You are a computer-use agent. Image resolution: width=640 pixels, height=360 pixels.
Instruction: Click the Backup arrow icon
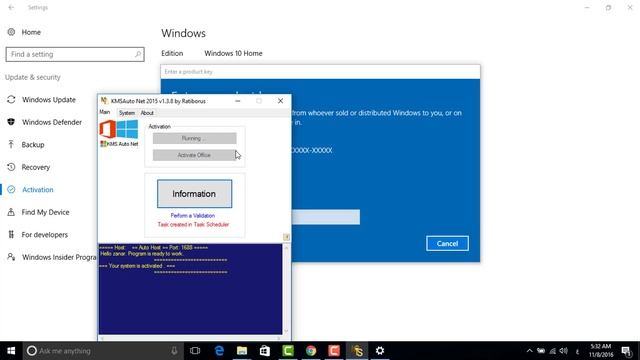point(11,144)
